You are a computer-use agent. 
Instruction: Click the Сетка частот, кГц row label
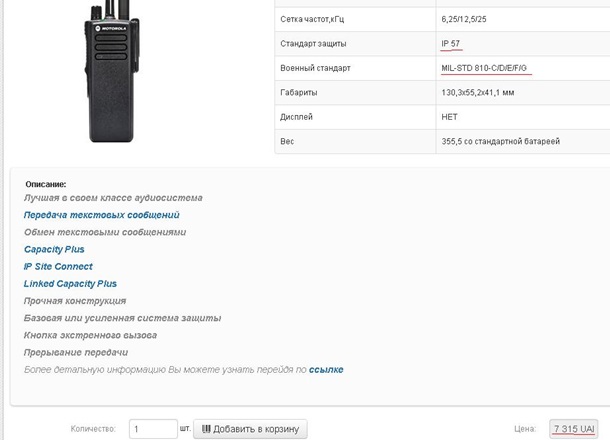(314, 19)
